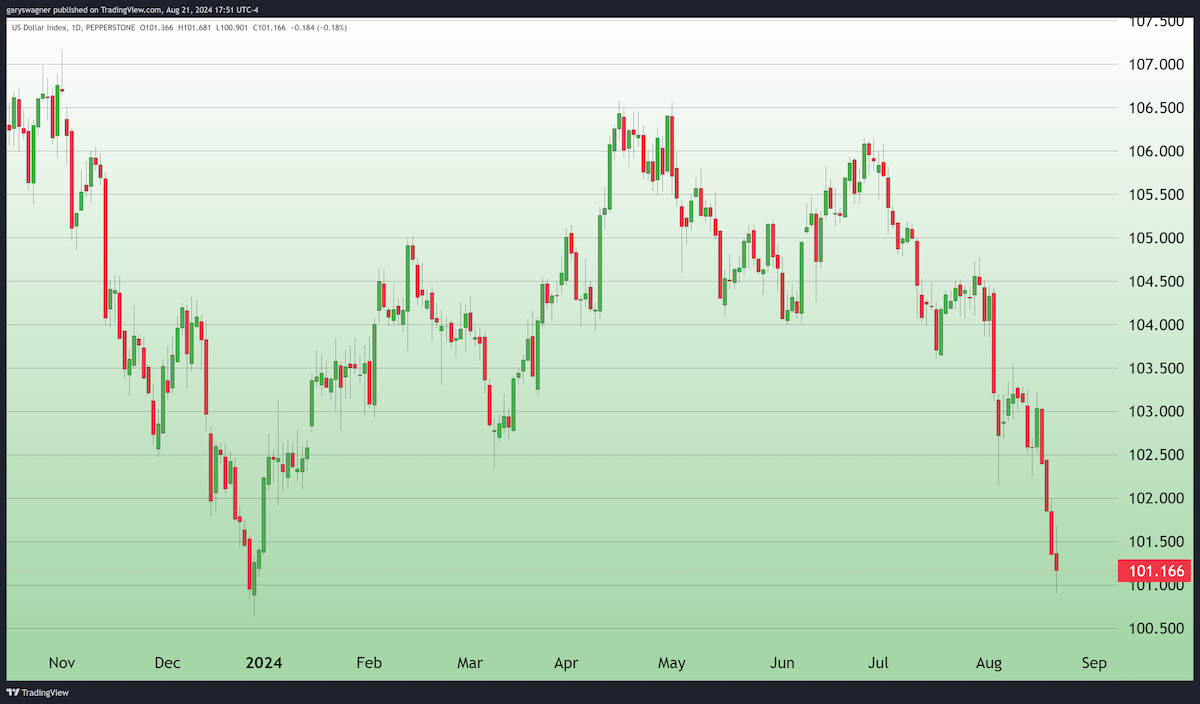This screenshot has height=704, width=1200.
Task: Click the Nov marker on time axis
Action: pyautogui.click(x=61, y=663)
